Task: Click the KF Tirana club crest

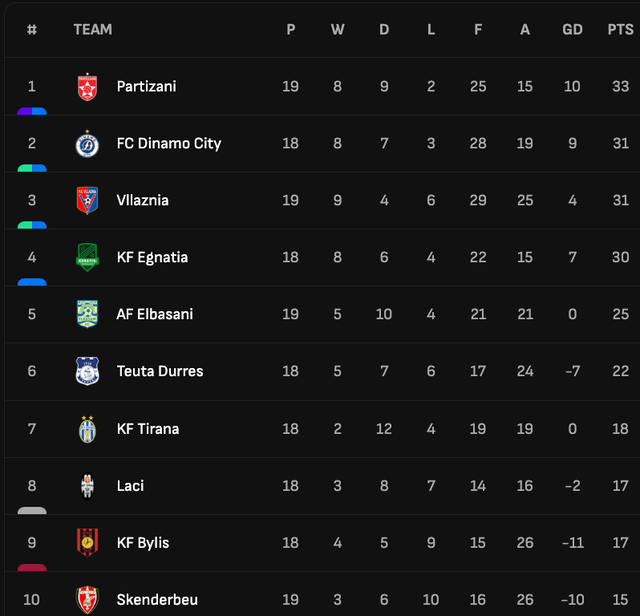Action: click(x=87, y=429)
